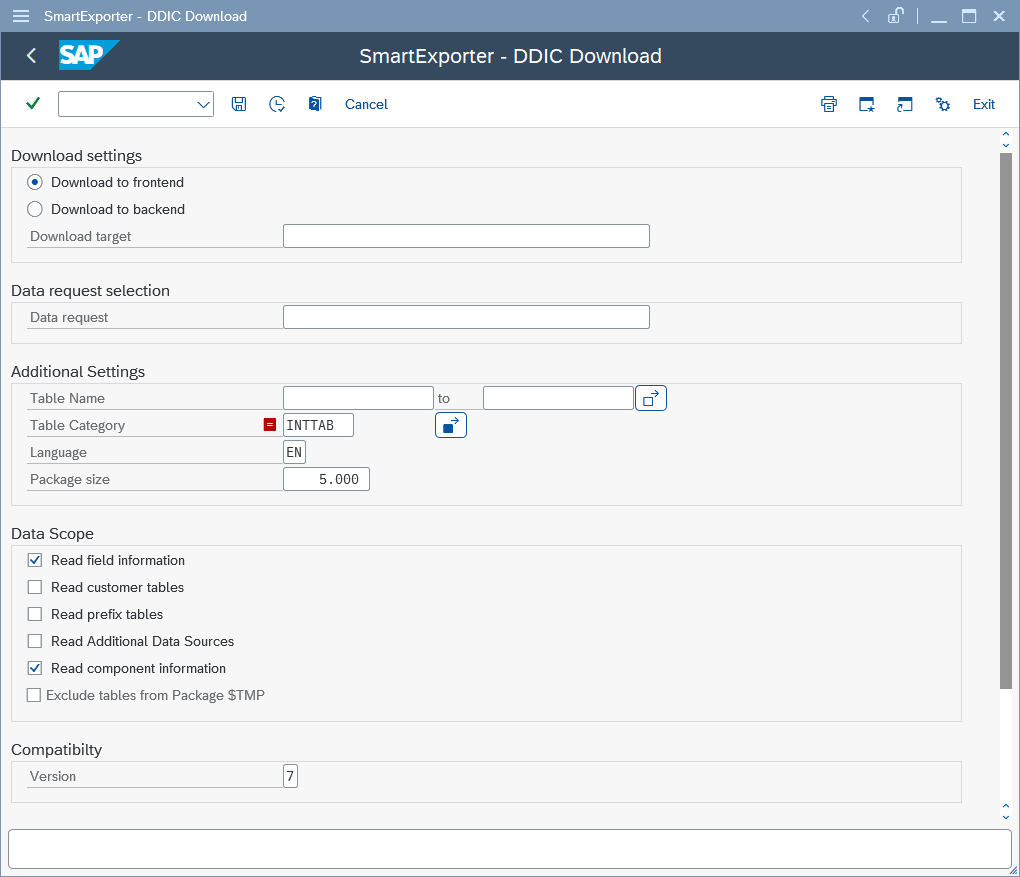Viewport: 1020px width, 877px height.
Task: Click the Execute clock icon
Action: point(277,104)
